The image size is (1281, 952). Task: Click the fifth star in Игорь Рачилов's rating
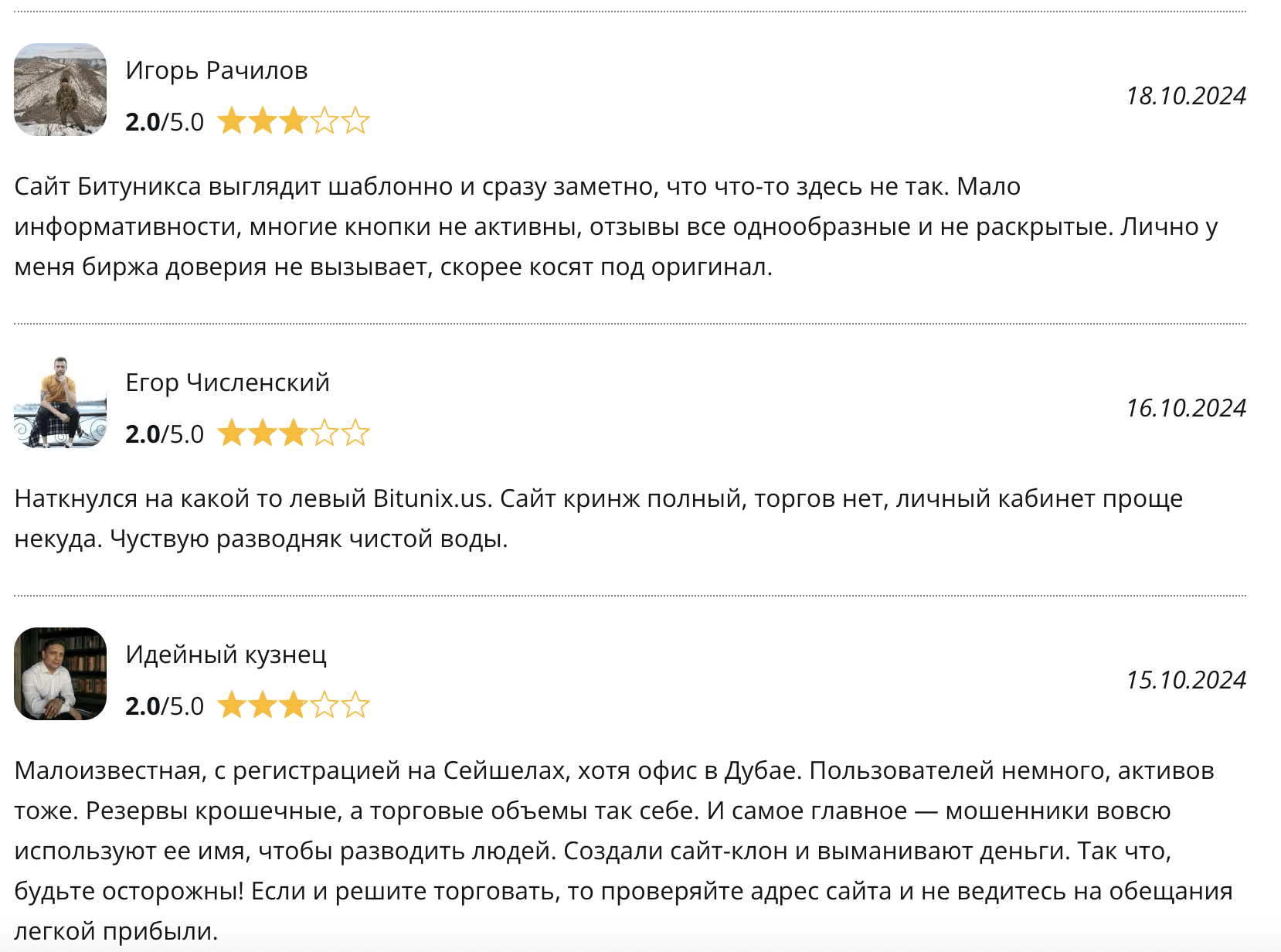pyautogui.click(x=355, y=121)
